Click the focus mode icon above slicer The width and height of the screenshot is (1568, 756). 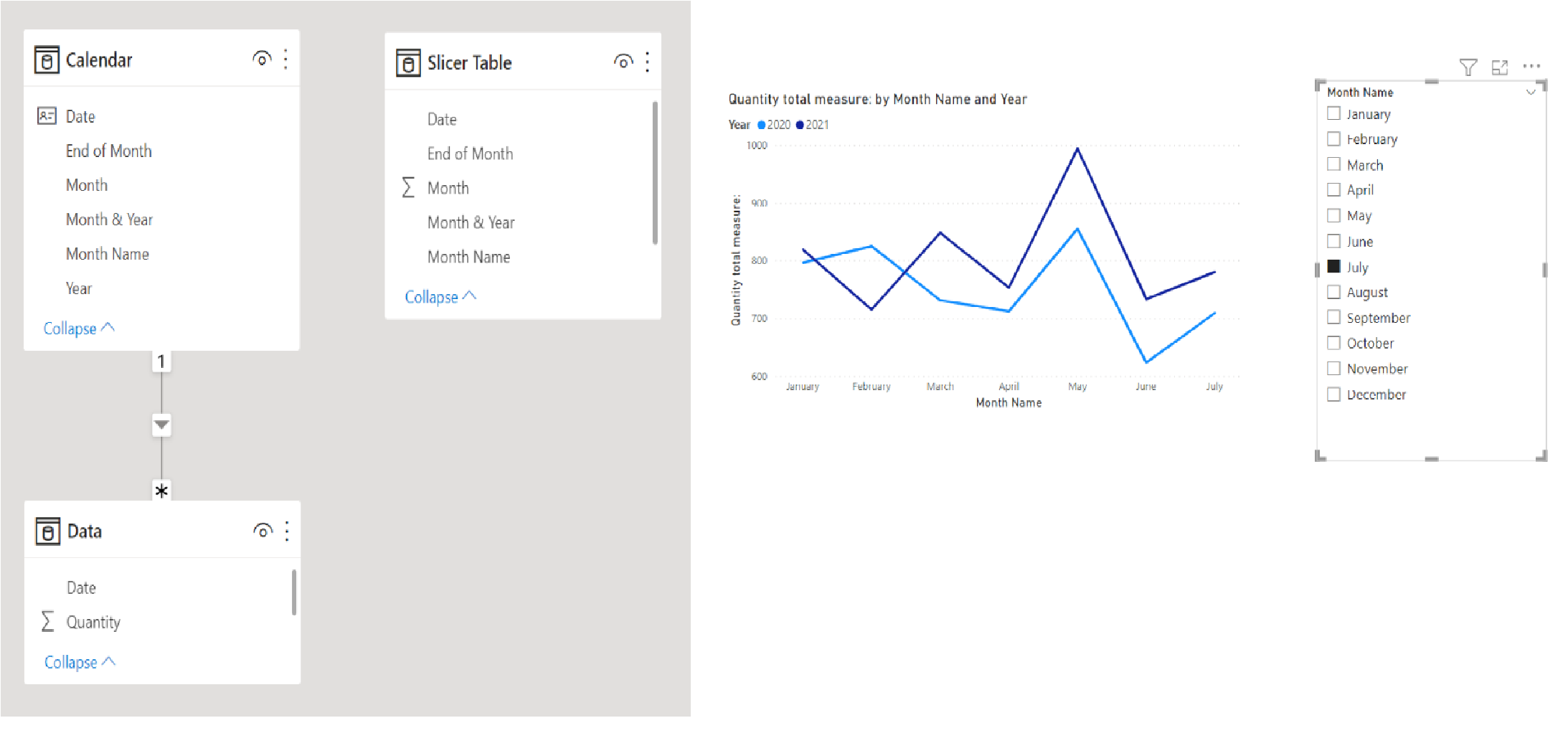click(x=1499, y=67)
